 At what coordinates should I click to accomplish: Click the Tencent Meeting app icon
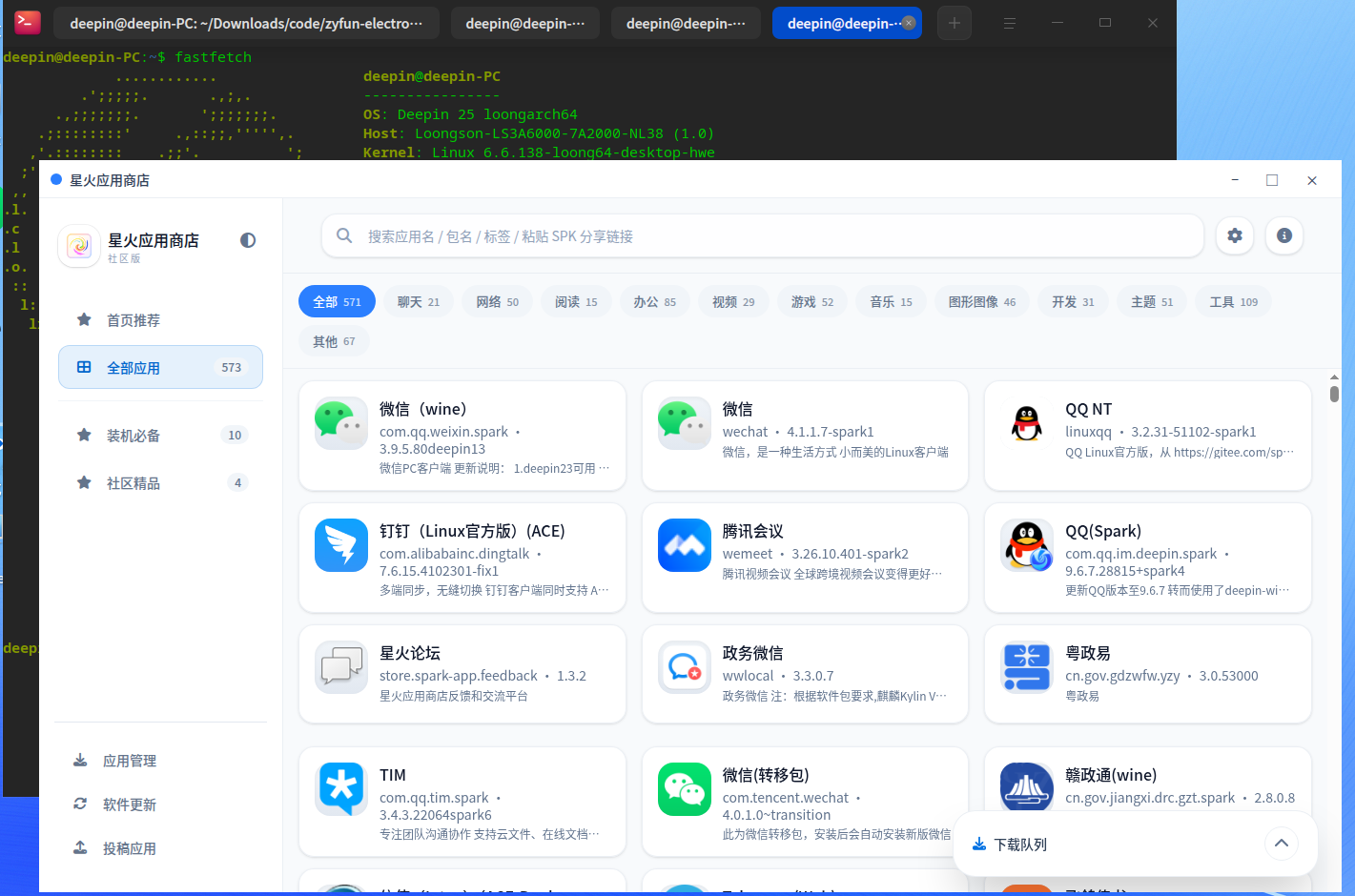[685, 545]
